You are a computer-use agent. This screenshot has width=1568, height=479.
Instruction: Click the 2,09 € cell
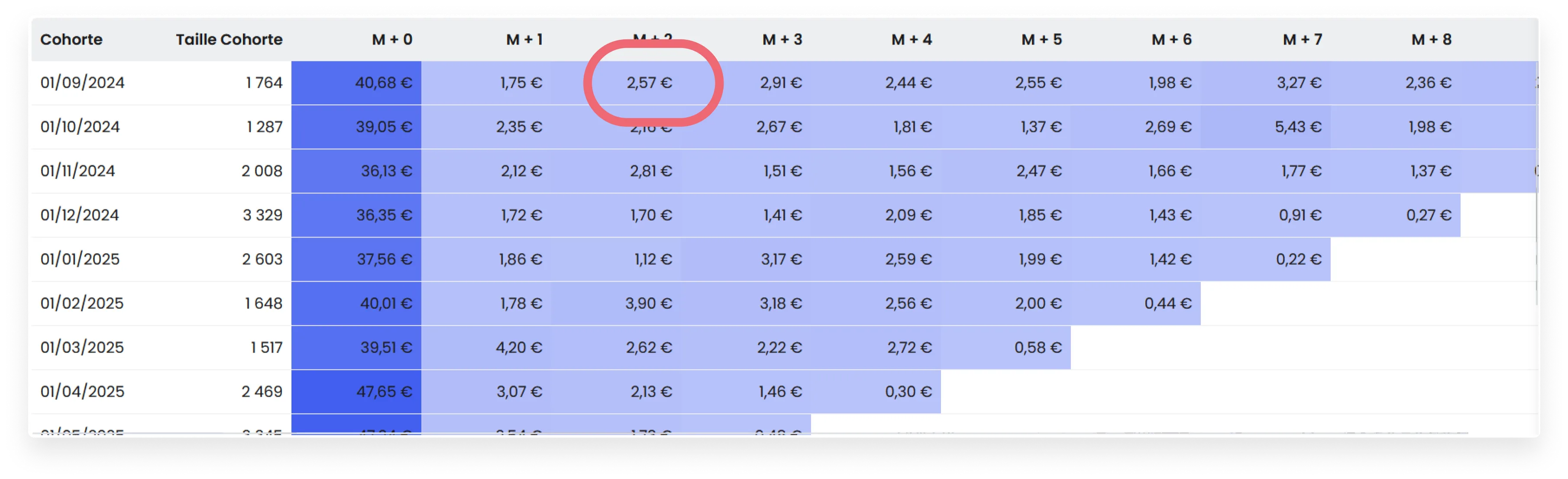tap(876, 215)
